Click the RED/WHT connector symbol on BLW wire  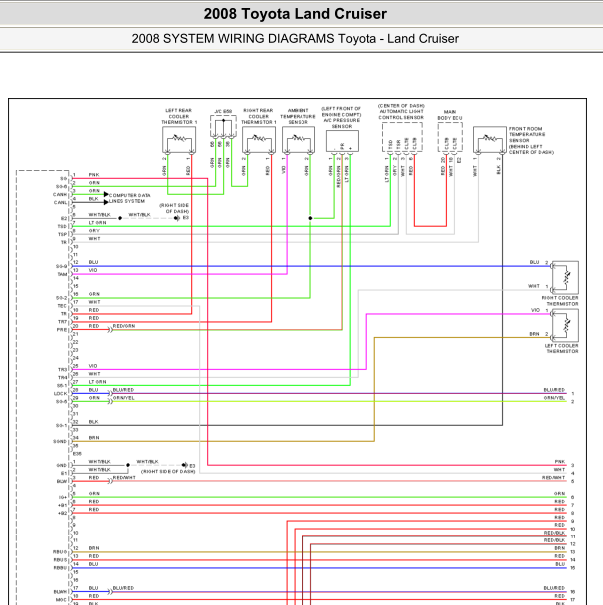(110, 481)
